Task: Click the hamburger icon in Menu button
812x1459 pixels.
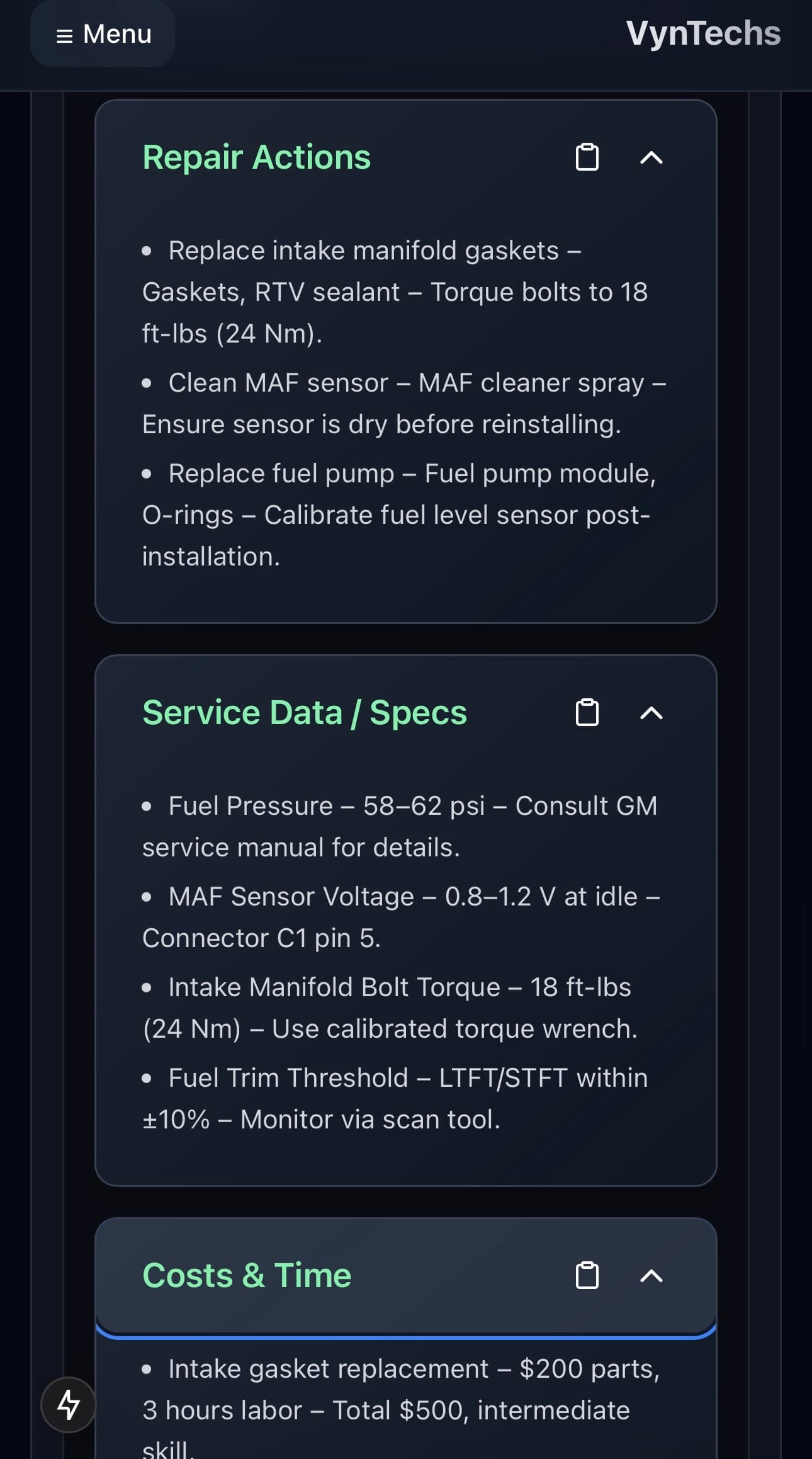Action: click(x=63, y=35)
